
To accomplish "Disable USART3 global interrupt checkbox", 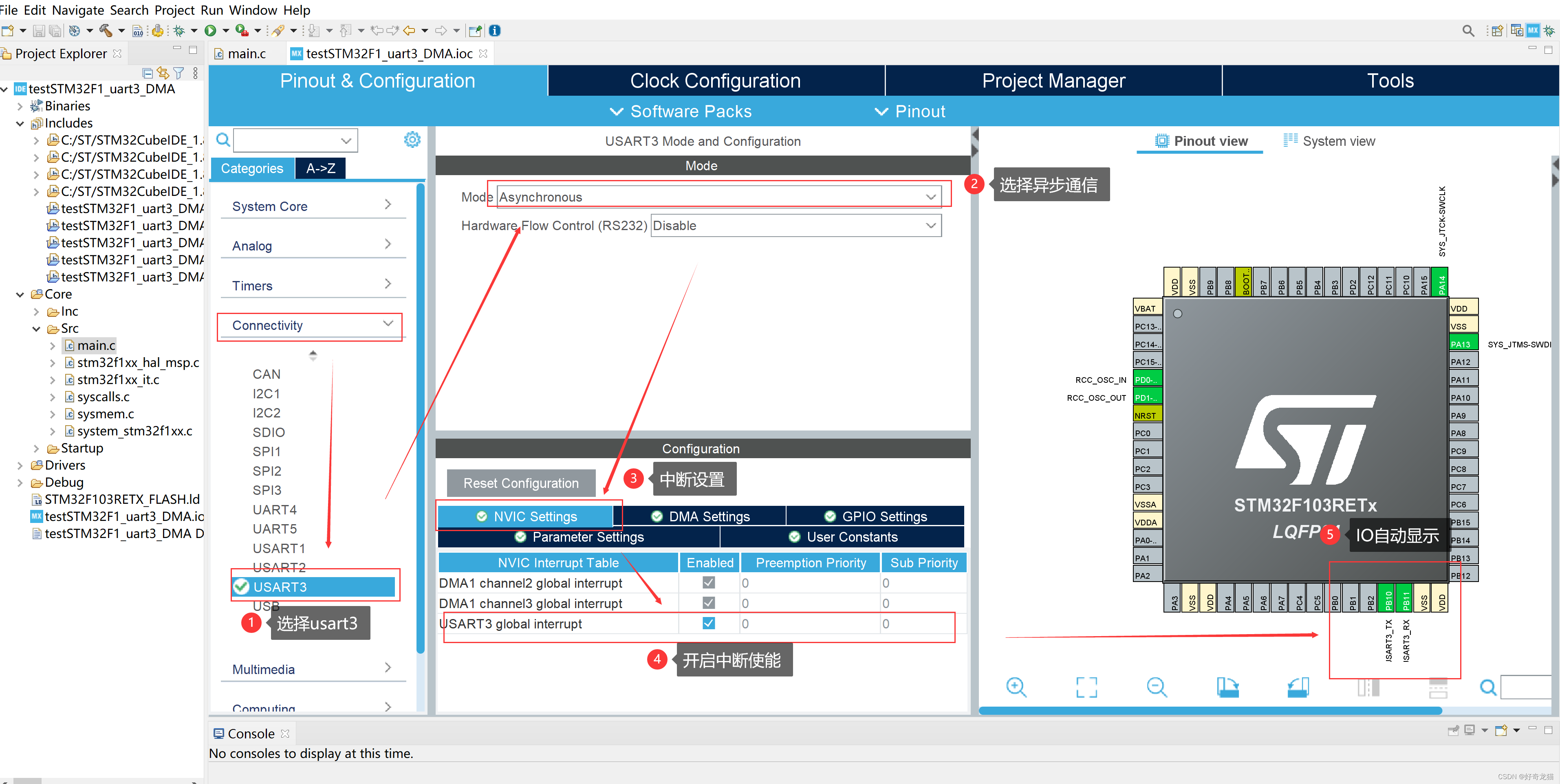I will tap(708, 623).
